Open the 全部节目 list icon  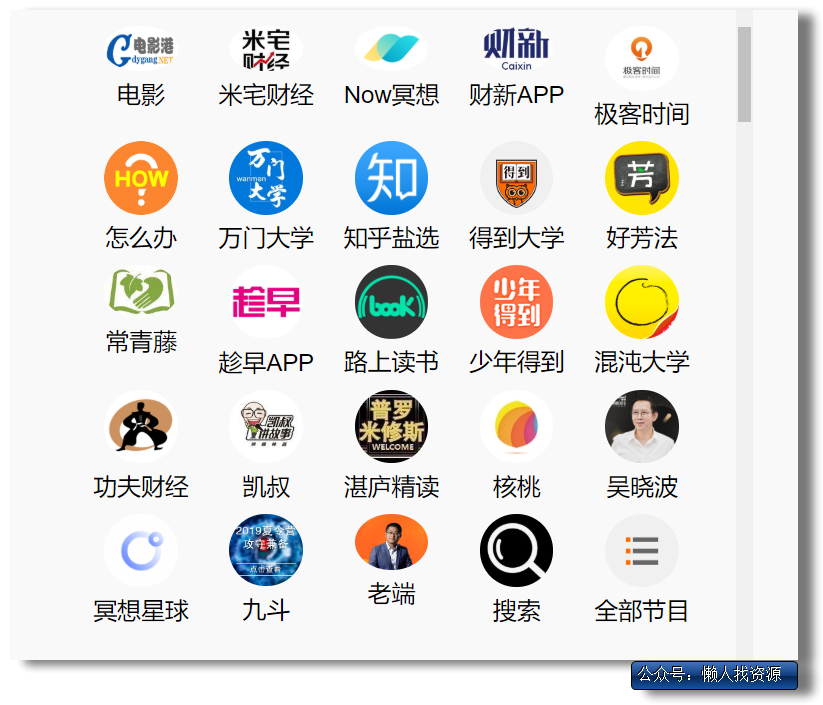(641, 551)
